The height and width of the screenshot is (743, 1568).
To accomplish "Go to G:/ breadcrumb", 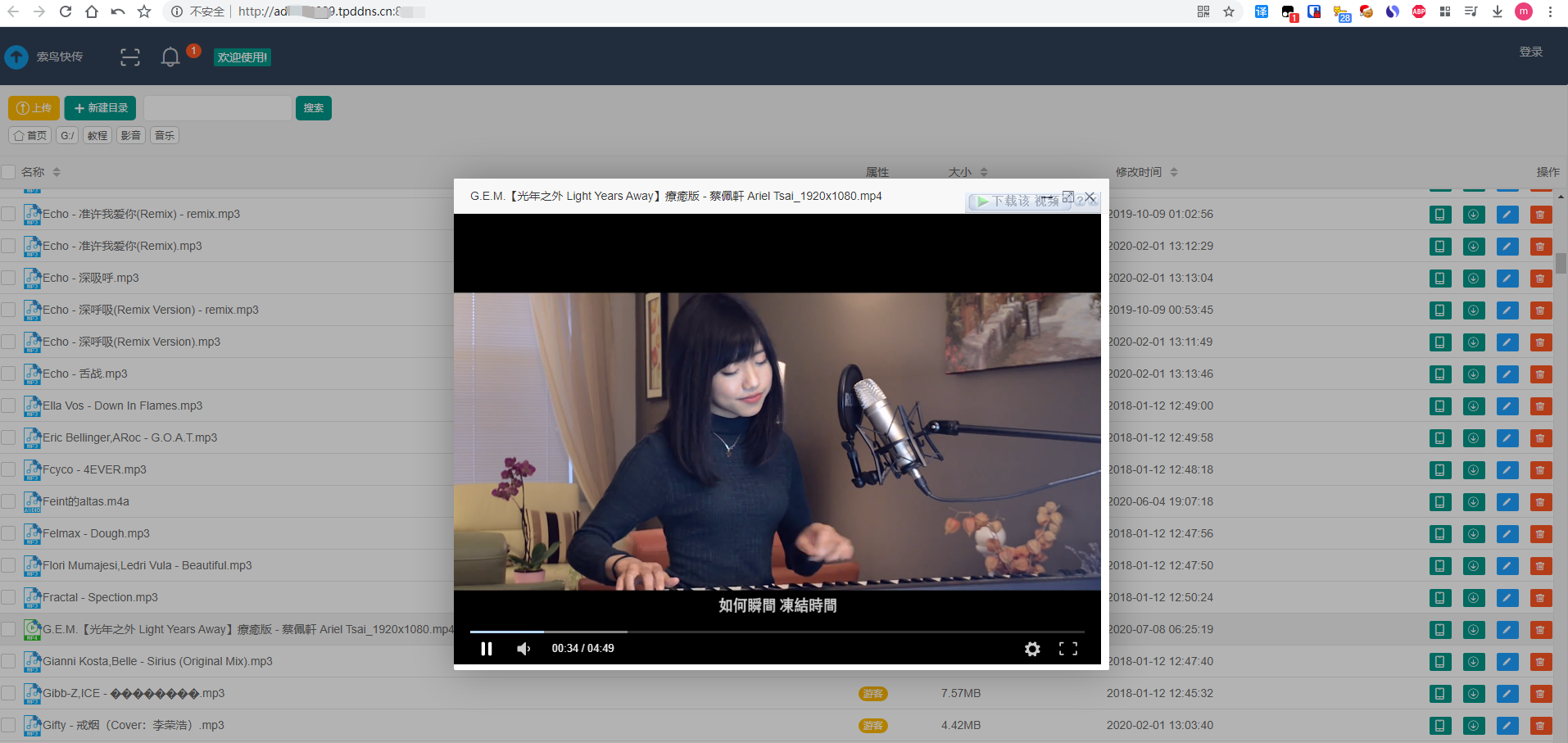I will (67, 136).
